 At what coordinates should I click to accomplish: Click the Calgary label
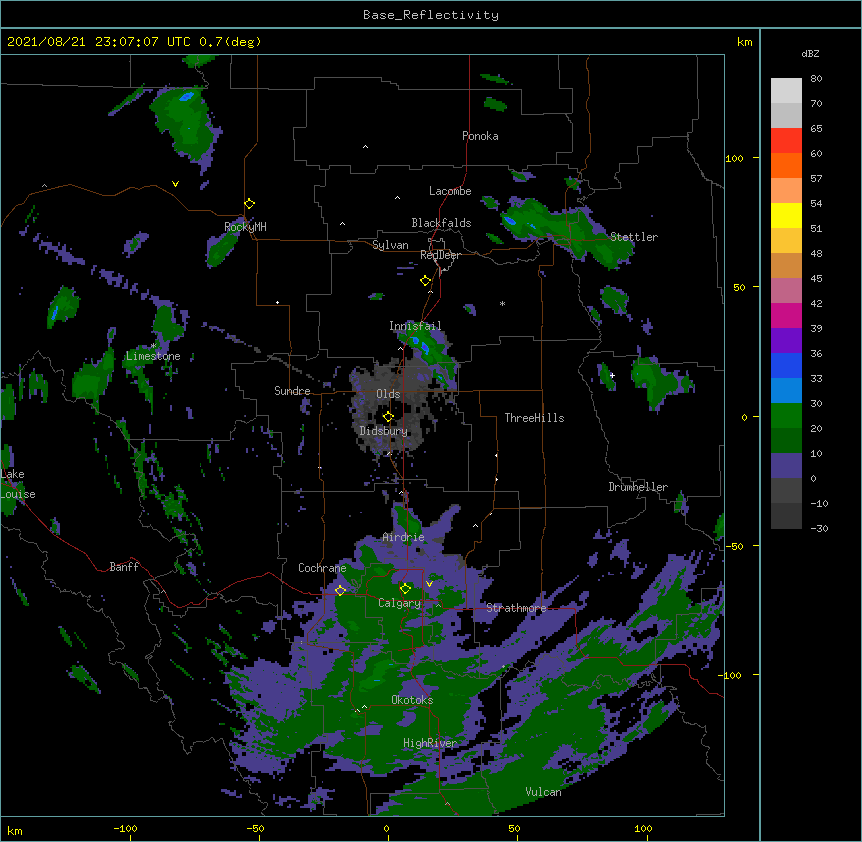tap(399, 603)
